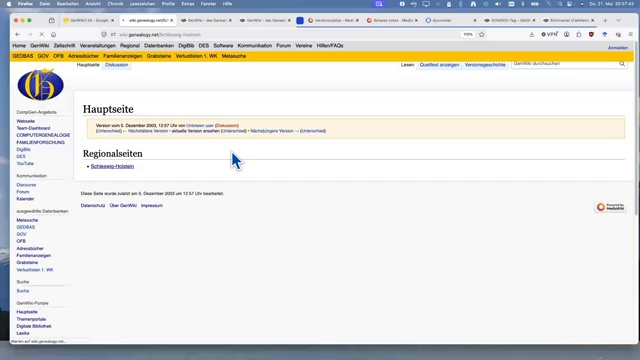Go to Nächstältere Version

coord(148,131)
